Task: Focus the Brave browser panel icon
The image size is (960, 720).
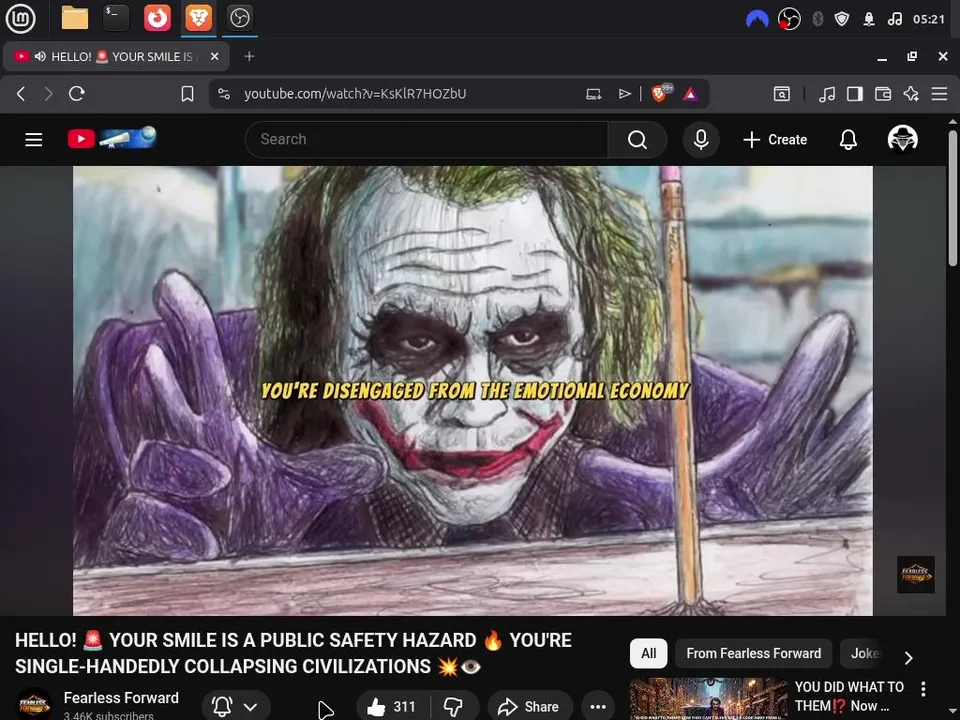Action: click(198, 18)
